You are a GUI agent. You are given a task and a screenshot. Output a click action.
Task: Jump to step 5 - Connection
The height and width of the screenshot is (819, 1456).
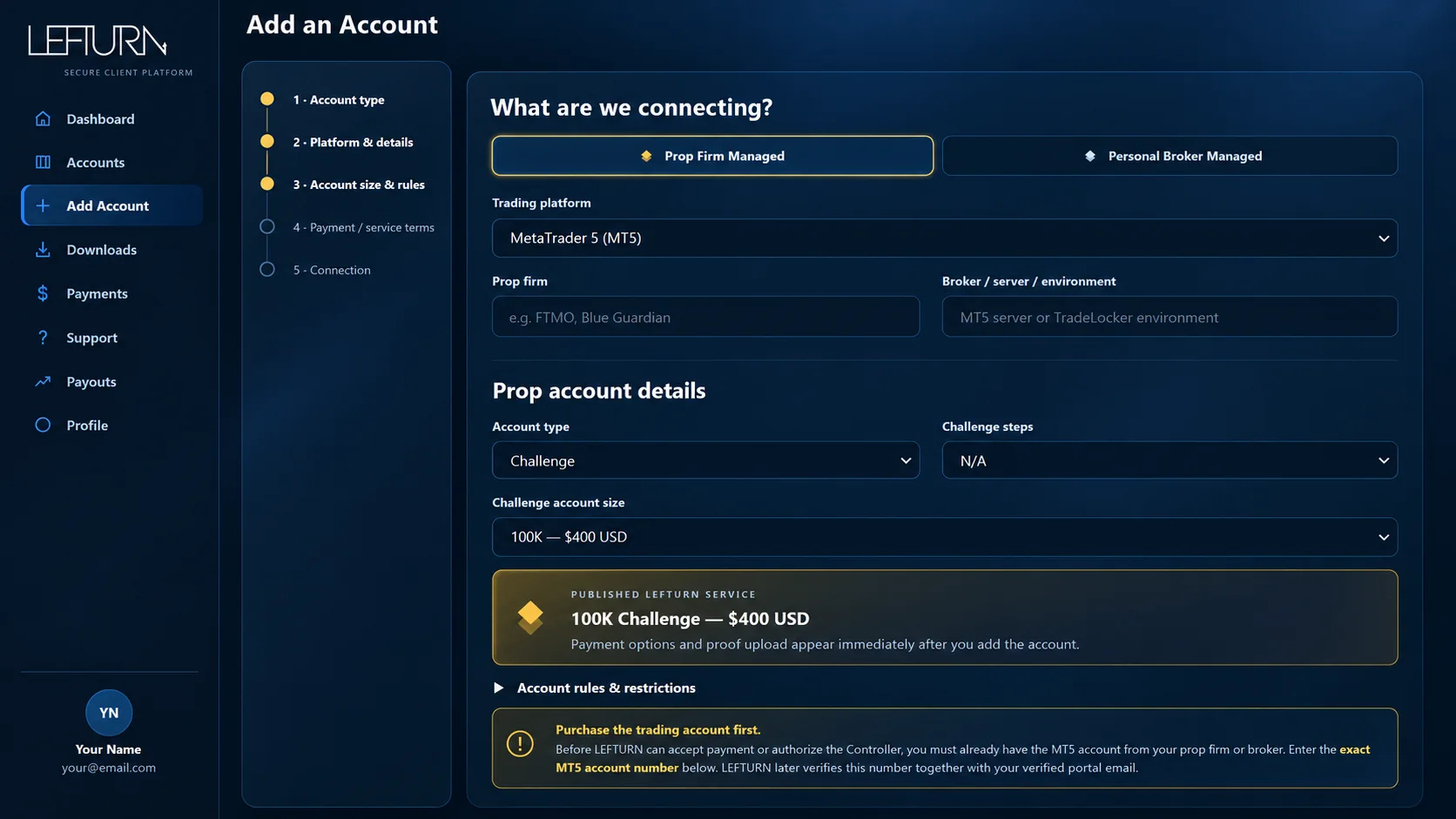tap(332, 270)
